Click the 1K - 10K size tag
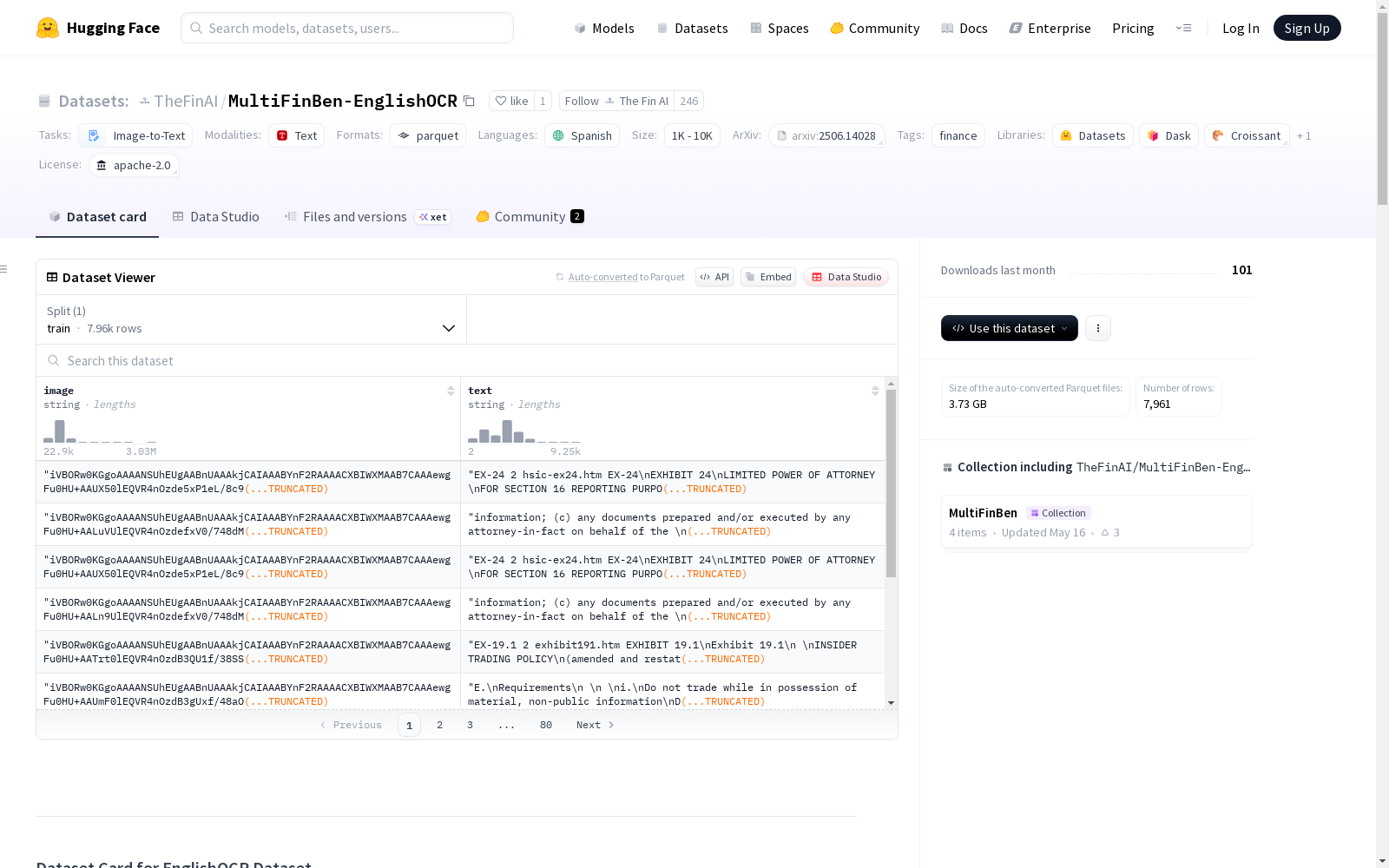 (692, 135)
